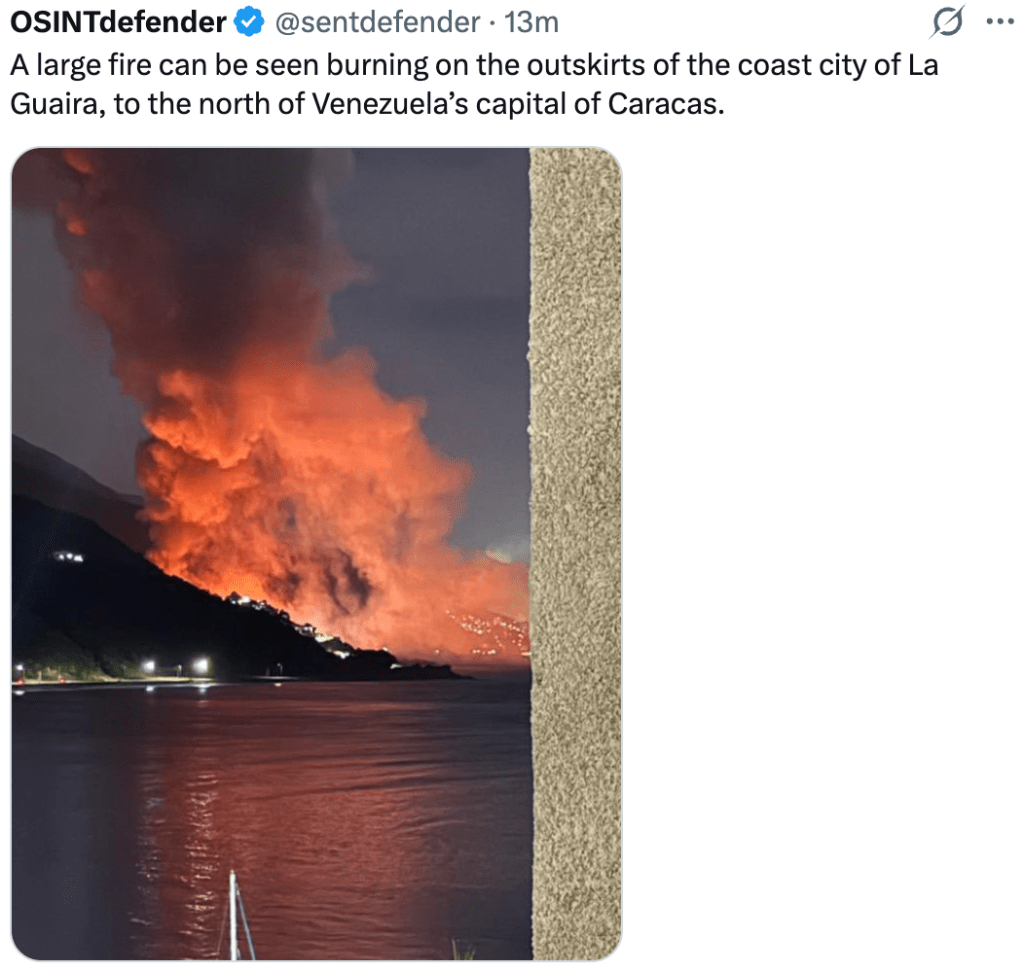1024x971 pixels.
Task: Click the word "Venezuela's" in the post
Action: coord(382,104)
